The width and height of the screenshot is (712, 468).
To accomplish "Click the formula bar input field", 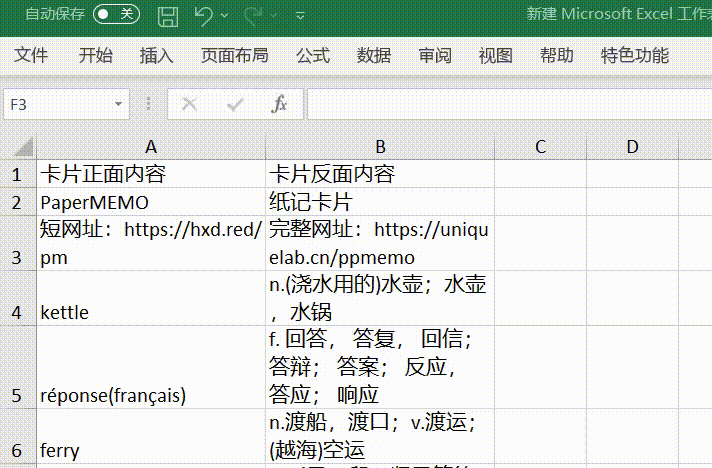I will pyautogui.click(x=509, y=104).
